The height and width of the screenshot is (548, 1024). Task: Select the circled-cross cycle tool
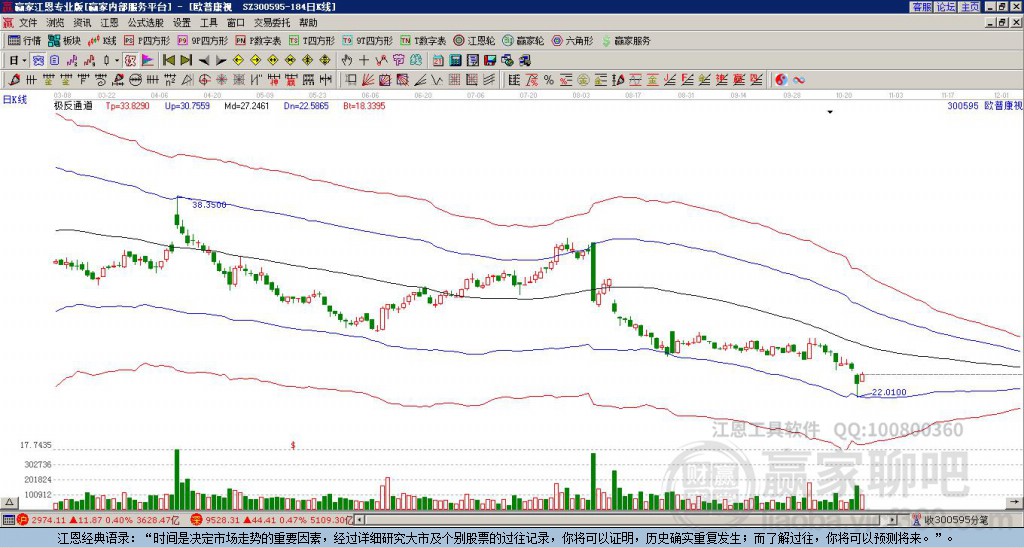pyautogui.click(x=204, y=80)
